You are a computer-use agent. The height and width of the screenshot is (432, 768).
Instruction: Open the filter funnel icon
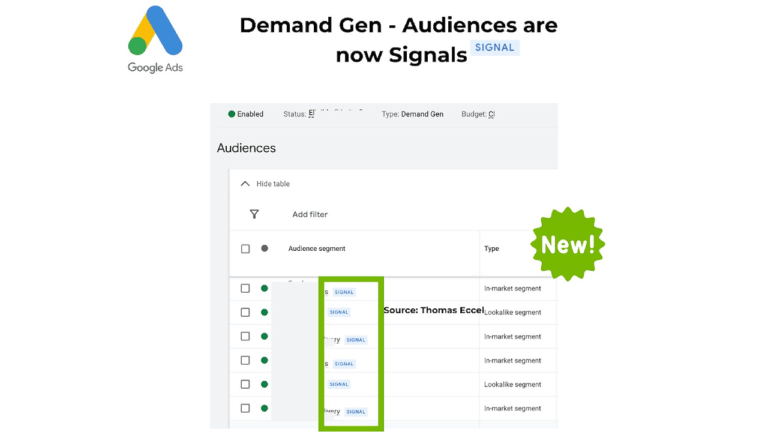click(254, 214)
